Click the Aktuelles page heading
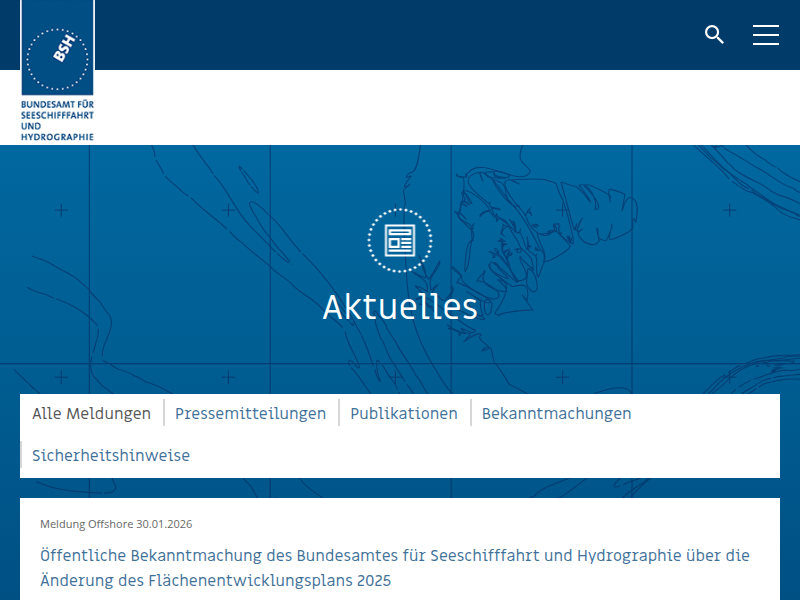 pyautogui.click(x=400, y=307)
